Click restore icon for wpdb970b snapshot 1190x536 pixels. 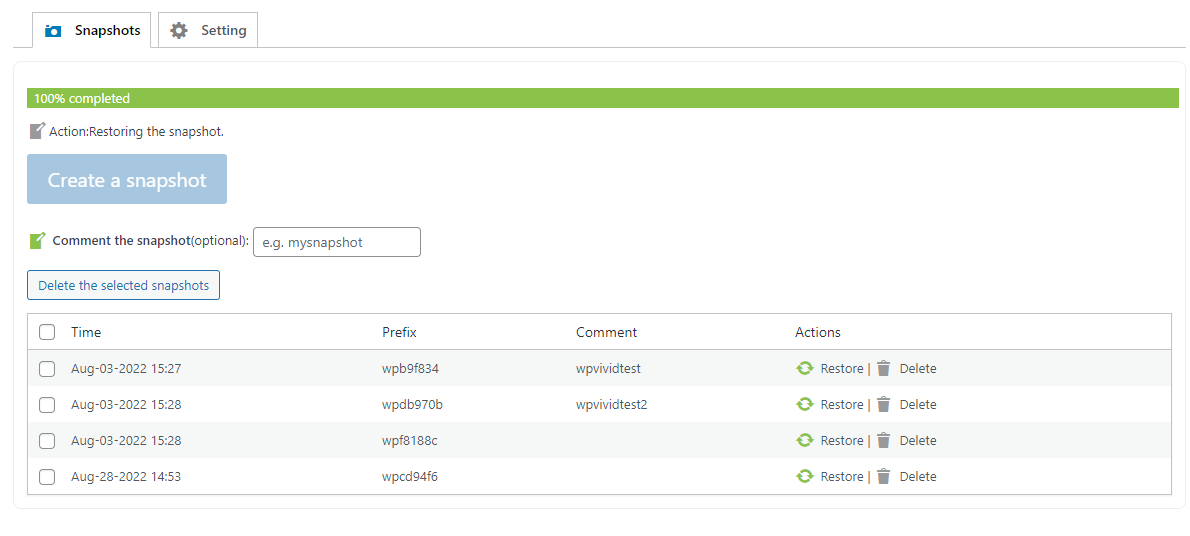click(804, 404)
